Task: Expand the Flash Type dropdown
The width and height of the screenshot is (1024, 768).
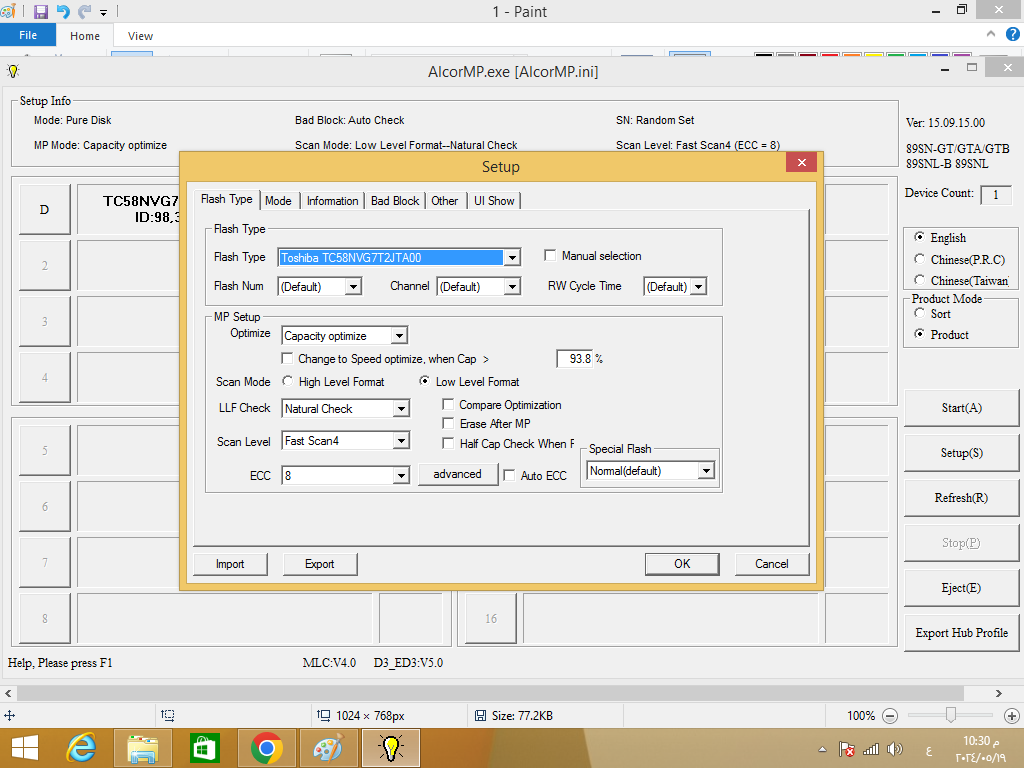Action: click(x=512, y=258)
